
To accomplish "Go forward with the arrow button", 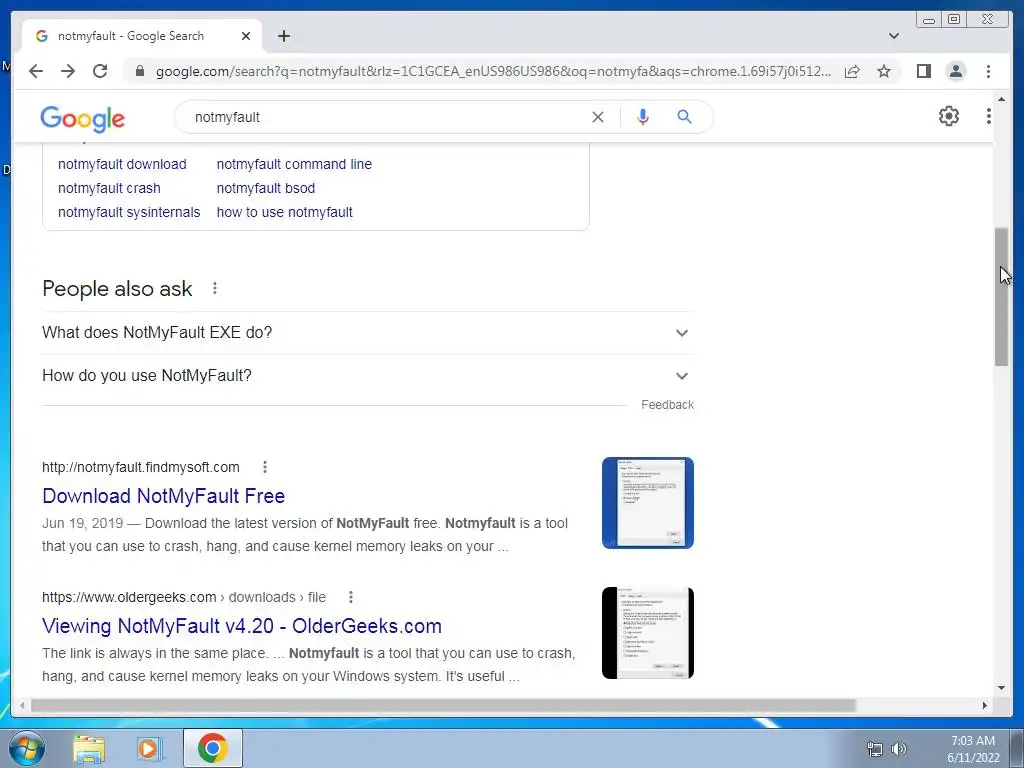I will pos(68,71).
